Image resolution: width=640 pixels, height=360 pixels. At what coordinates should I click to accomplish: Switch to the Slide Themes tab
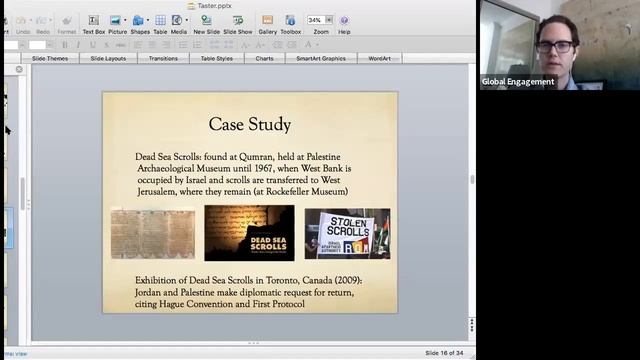coord(50,59)
